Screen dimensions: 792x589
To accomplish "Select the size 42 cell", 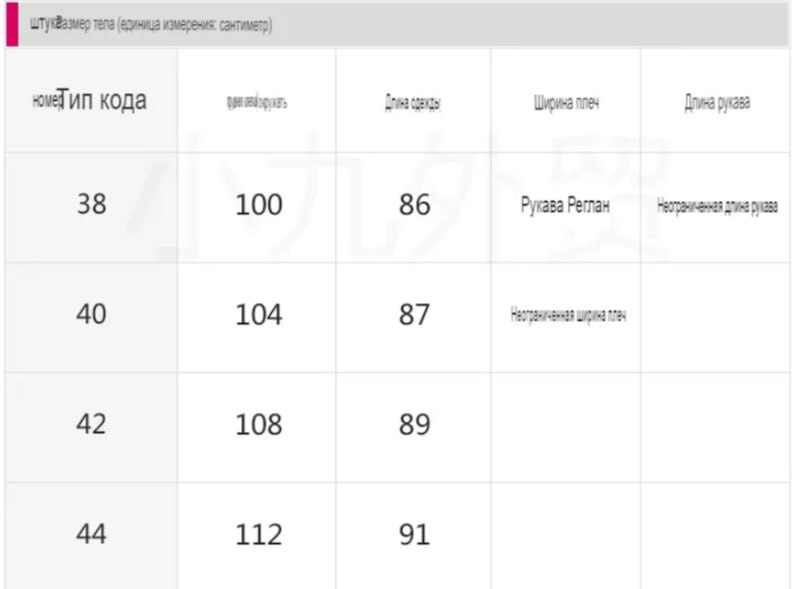I will pyautogui.click(x=91, y=427).
